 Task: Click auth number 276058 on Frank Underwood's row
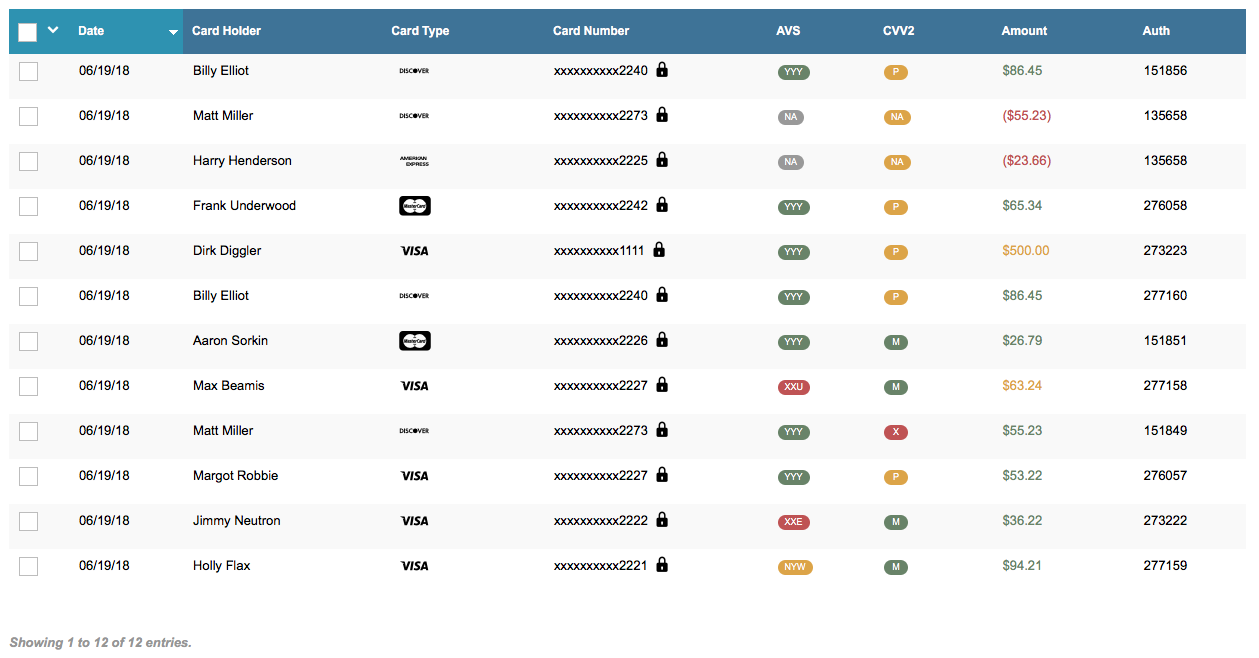tap(1166, 206)
